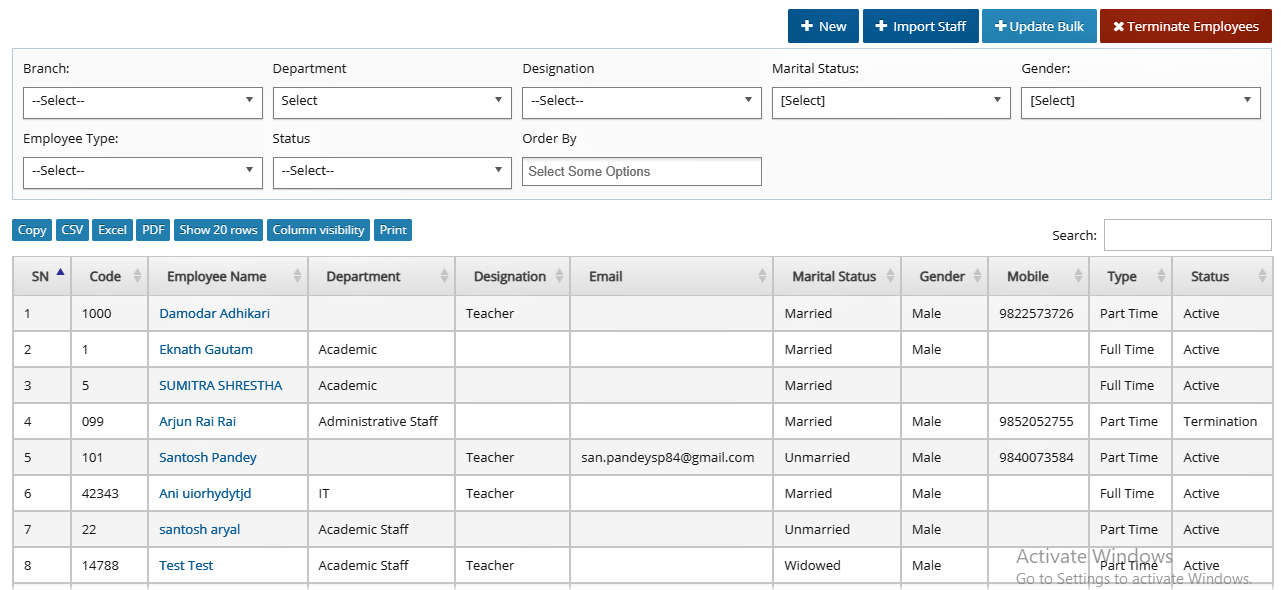This screenshot has width=1281, height=590.
Task: Export table using Excel button
Action: (x=112, y=230)
